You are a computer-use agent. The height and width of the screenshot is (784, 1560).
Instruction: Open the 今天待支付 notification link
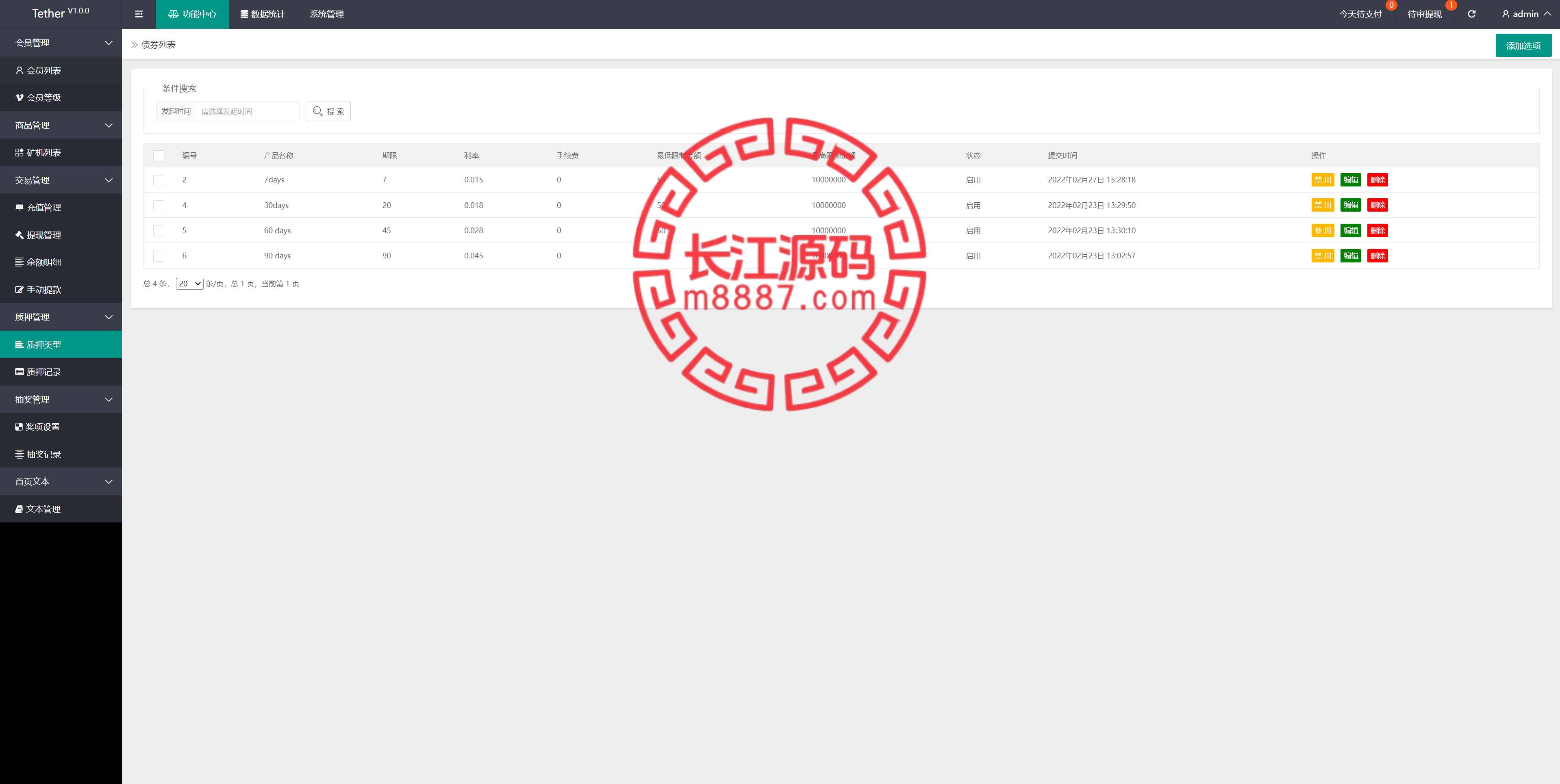pos(1360,14)
